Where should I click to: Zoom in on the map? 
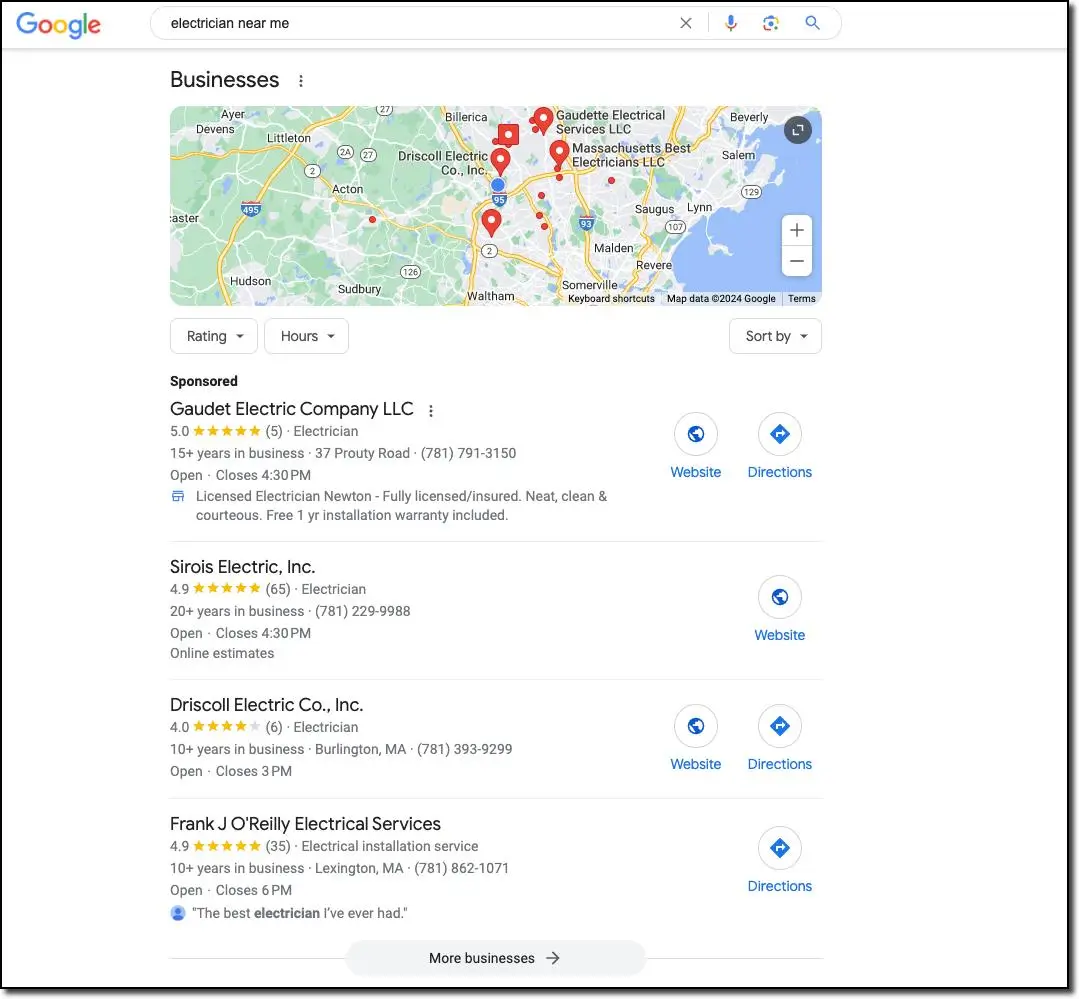[x=797, y=230]
